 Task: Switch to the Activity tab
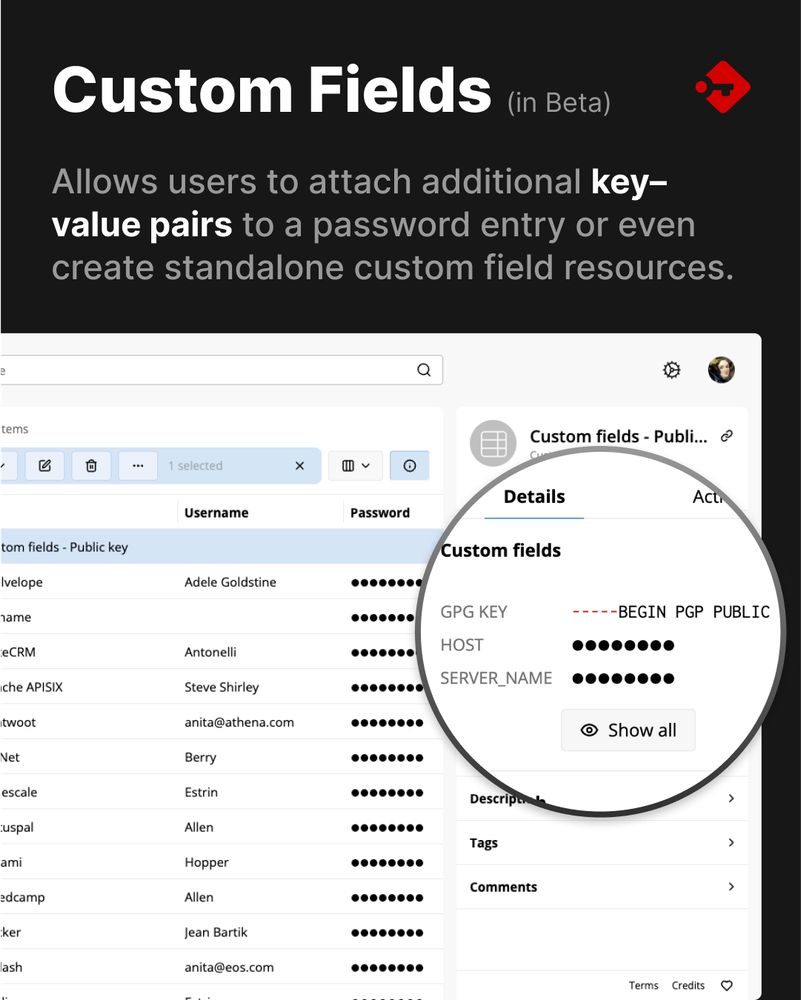(708, 497)
